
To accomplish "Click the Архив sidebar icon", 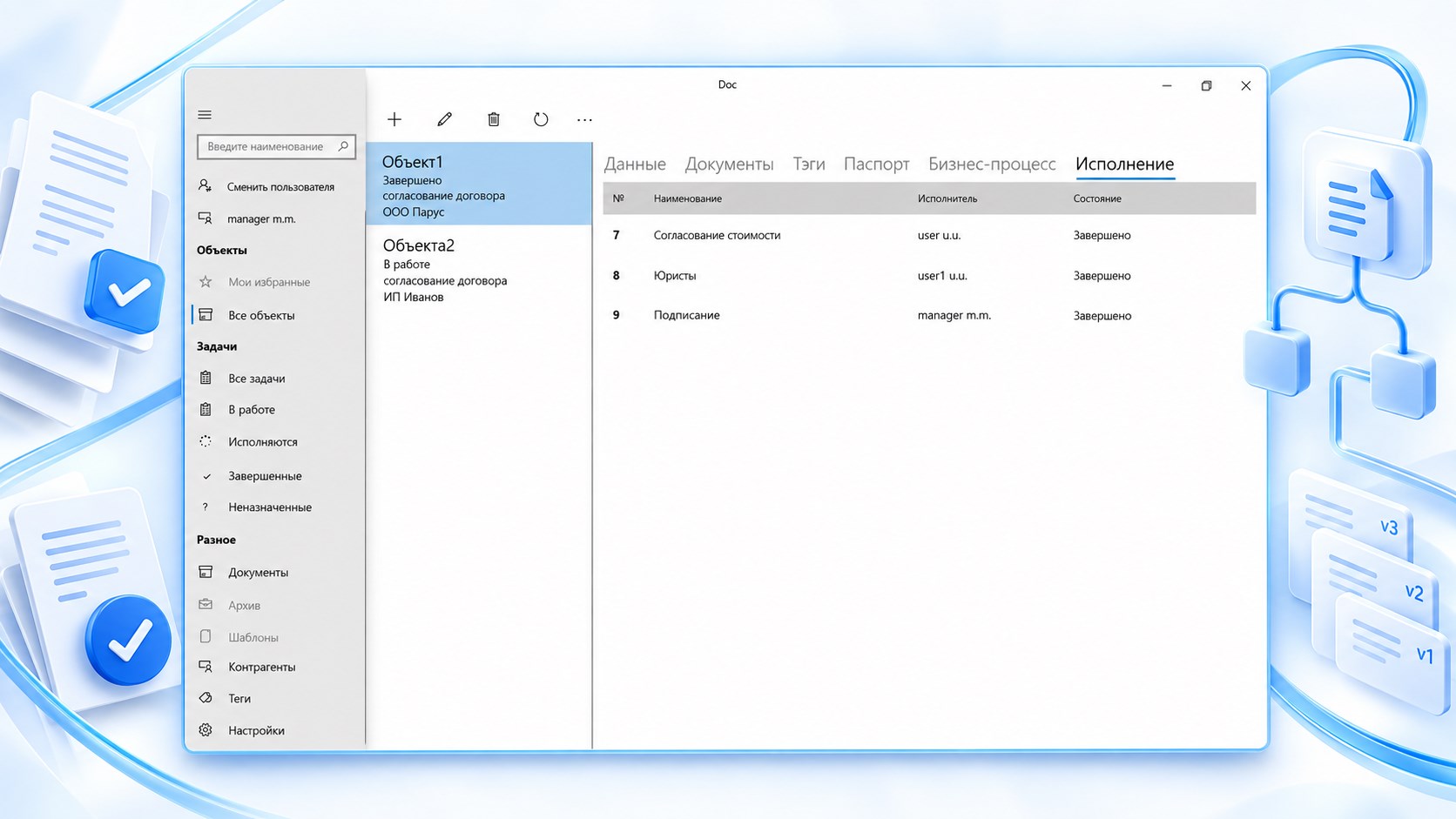I will [x=206, y=604].
